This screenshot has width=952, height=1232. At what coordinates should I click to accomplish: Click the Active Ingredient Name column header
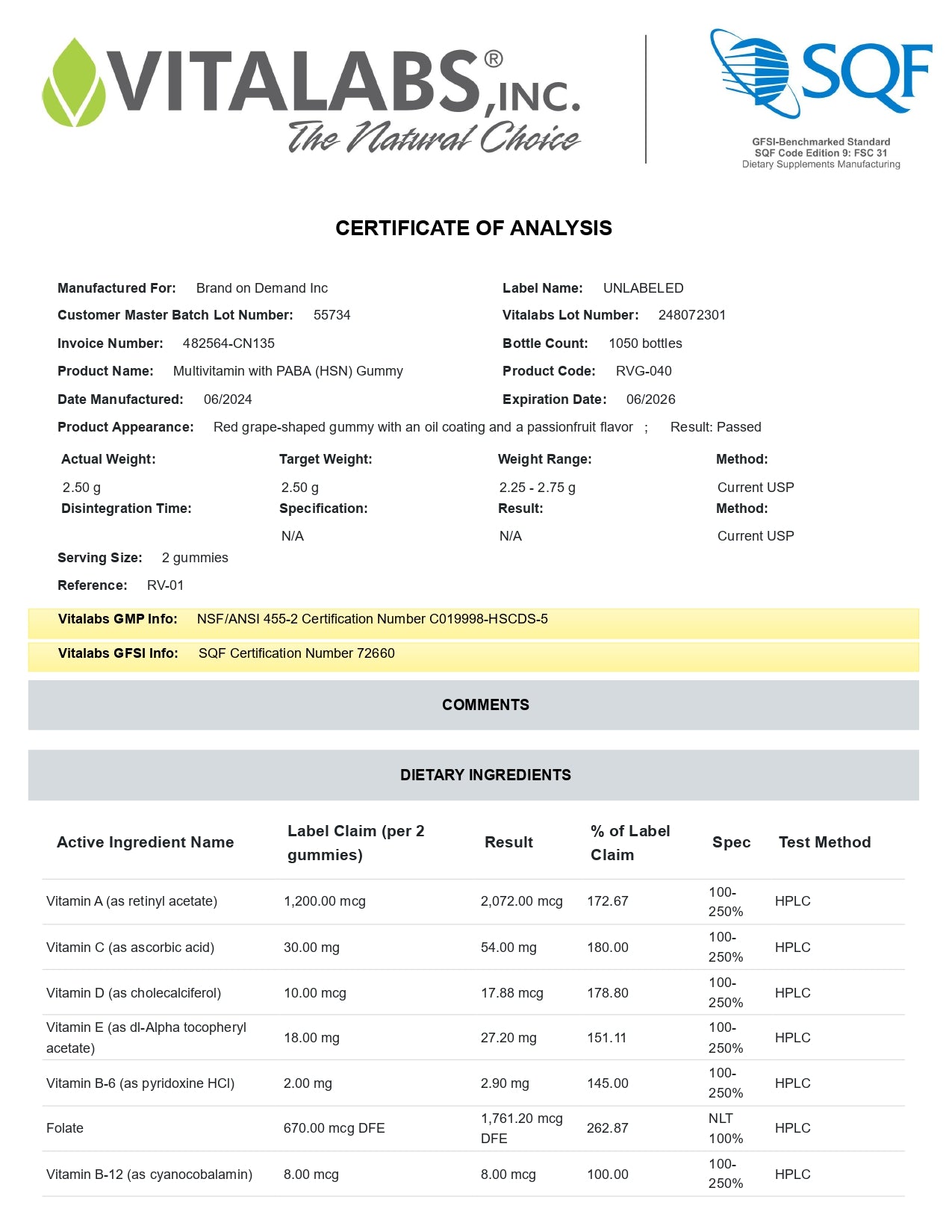146,842
